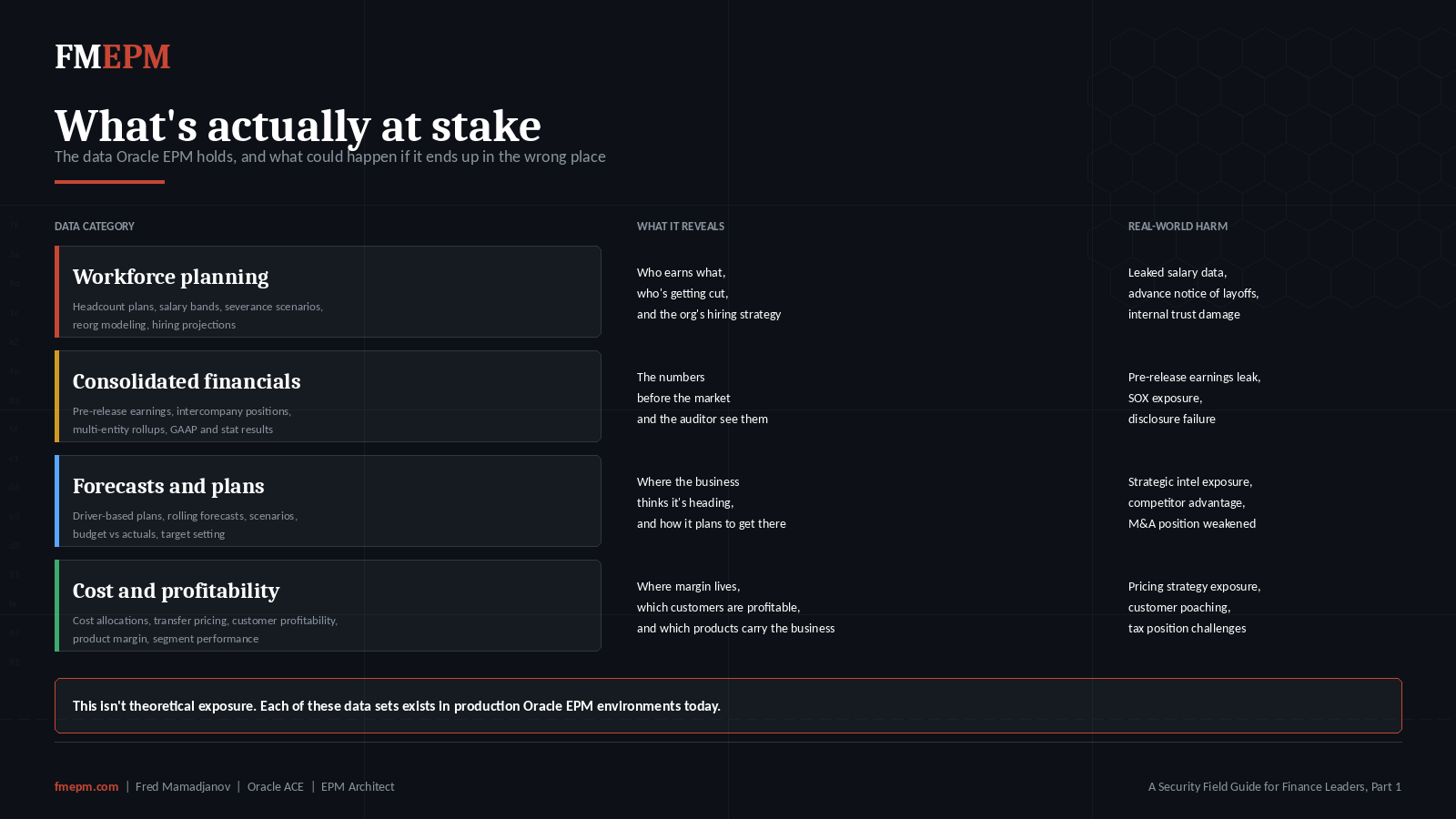
Task: Select the Consolidated financials card
Action: pos(328,397)
